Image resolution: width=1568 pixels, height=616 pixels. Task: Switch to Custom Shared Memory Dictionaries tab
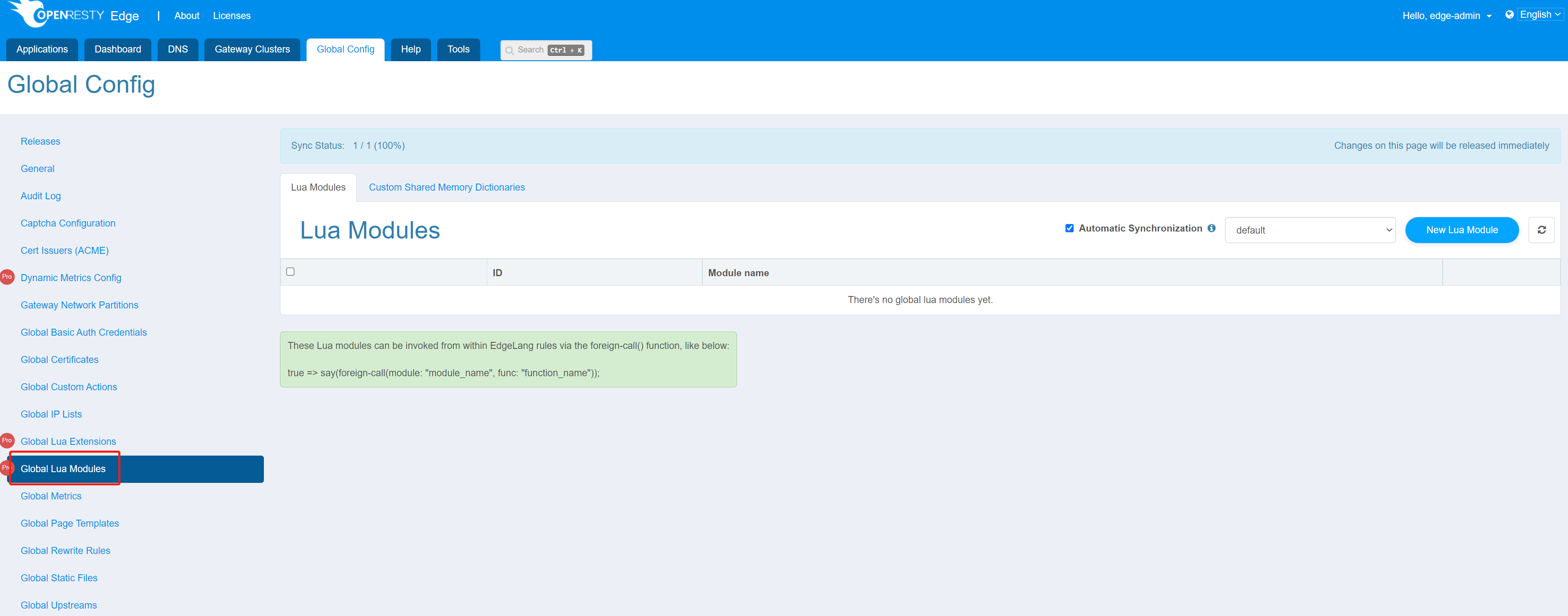[446, 187]
